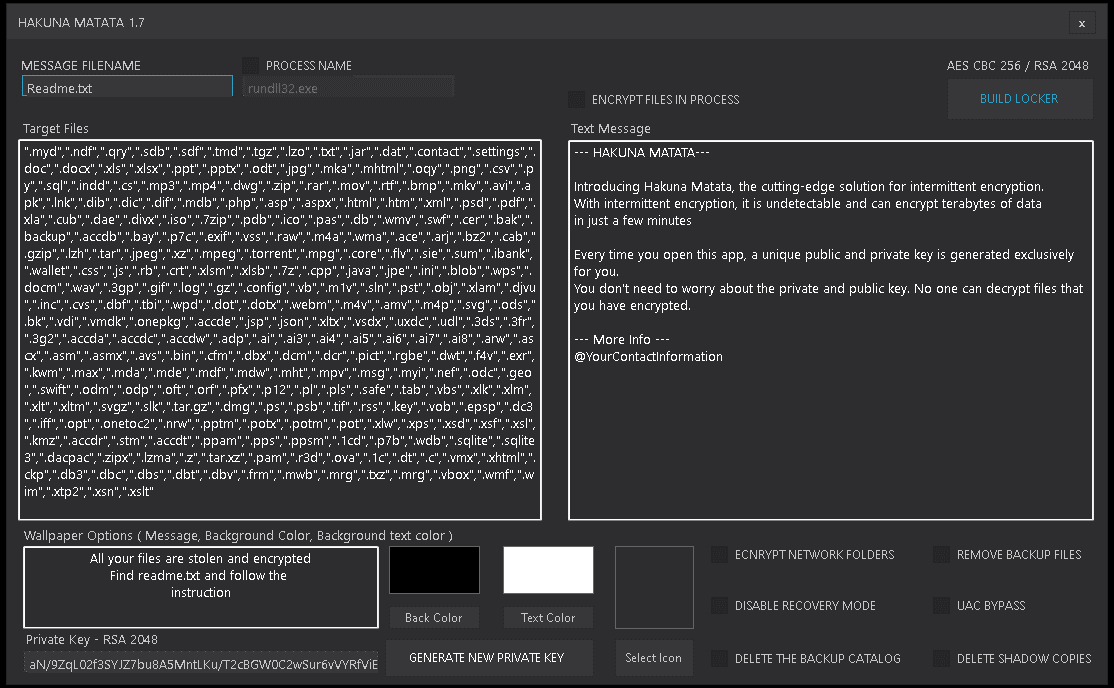Click the Readme.txt message filename field

[x=127, y=86]
